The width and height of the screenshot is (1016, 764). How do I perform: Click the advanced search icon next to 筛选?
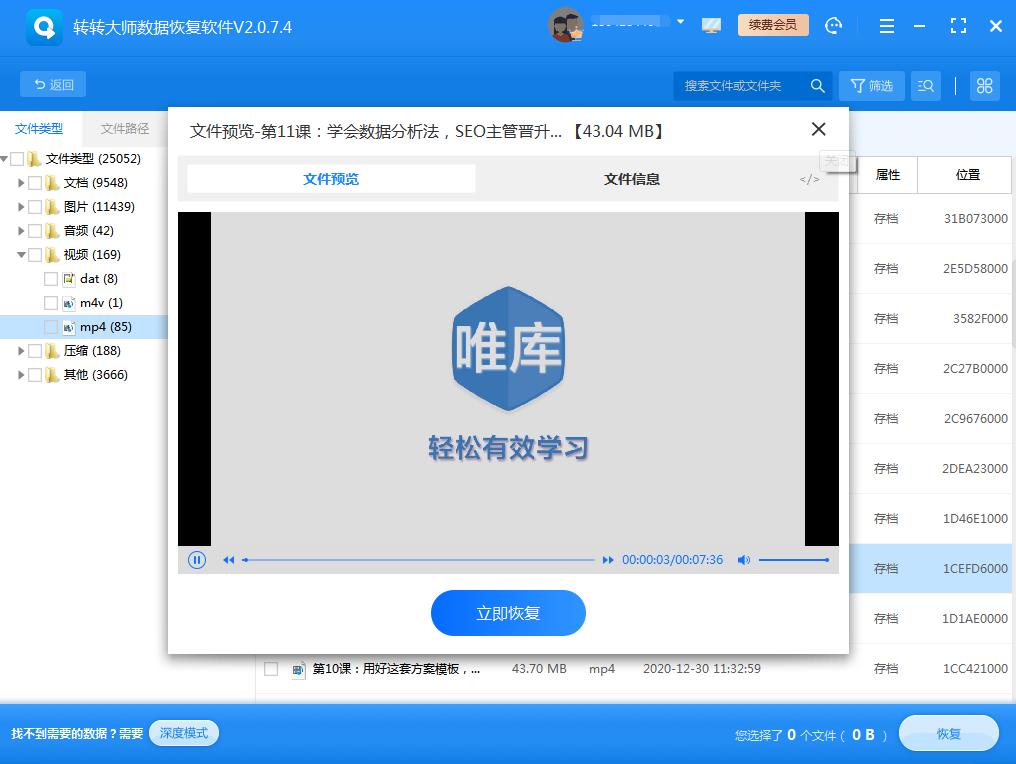(925, 85)
